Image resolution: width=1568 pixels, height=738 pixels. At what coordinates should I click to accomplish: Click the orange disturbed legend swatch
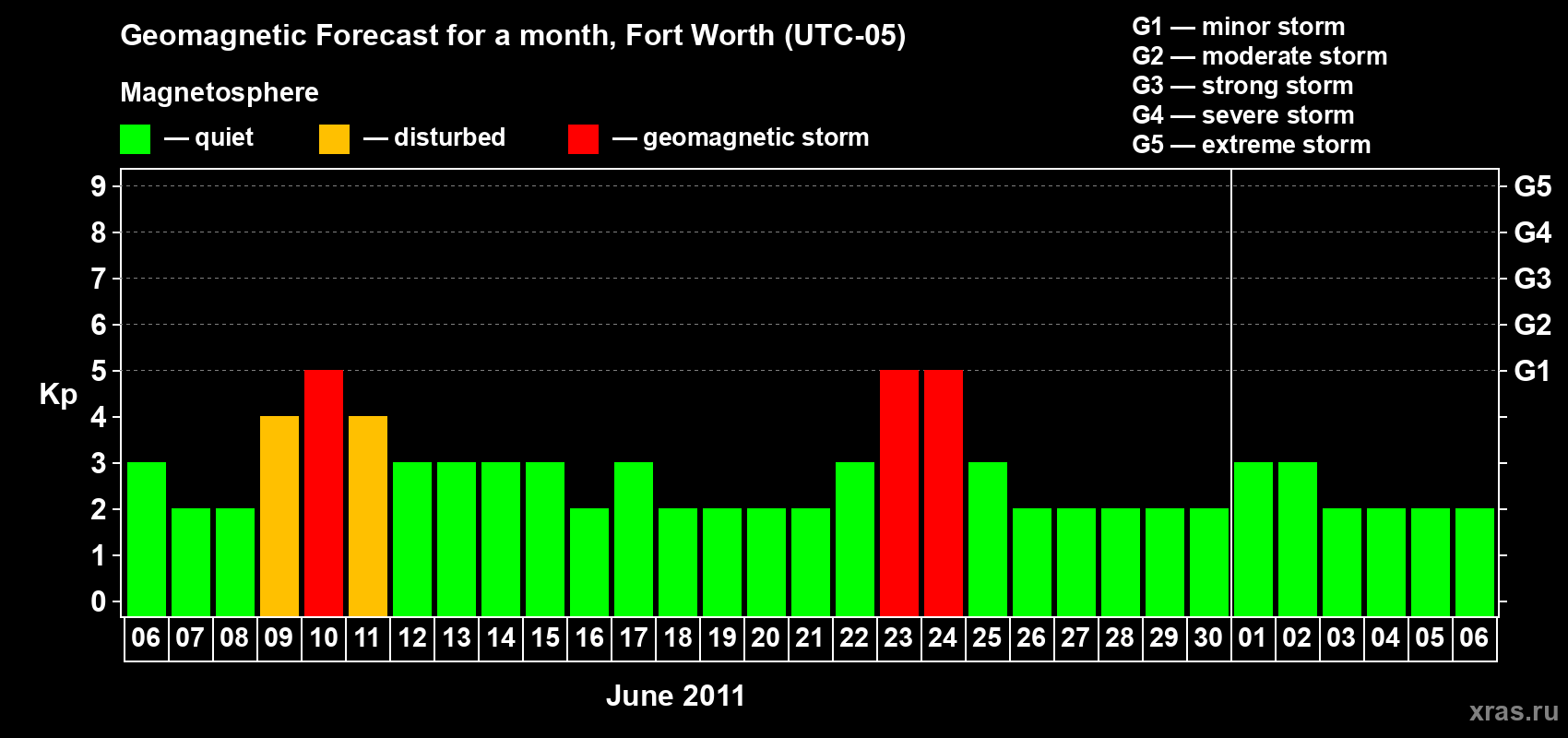point(334,139)
